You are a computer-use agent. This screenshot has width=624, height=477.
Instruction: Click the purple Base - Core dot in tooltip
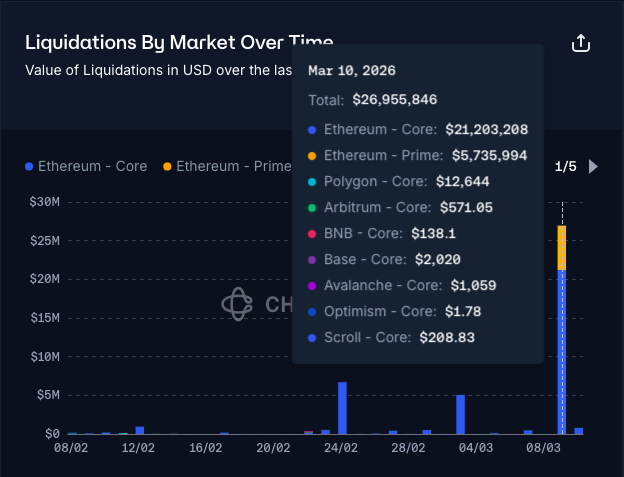point(312,260)
